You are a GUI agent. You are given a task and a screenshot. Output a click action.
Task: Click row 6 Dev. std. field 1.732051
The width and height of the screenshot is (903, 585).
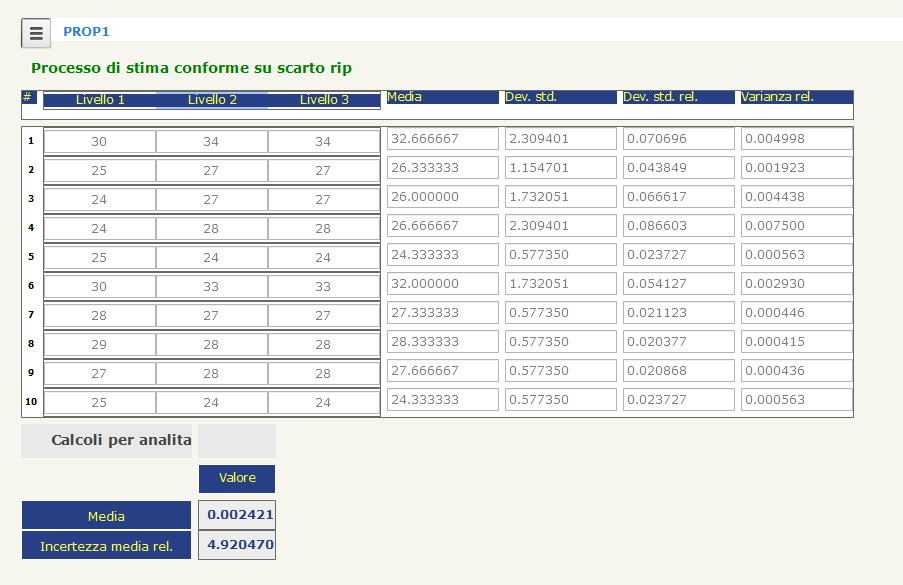click(x=560, y=284)
